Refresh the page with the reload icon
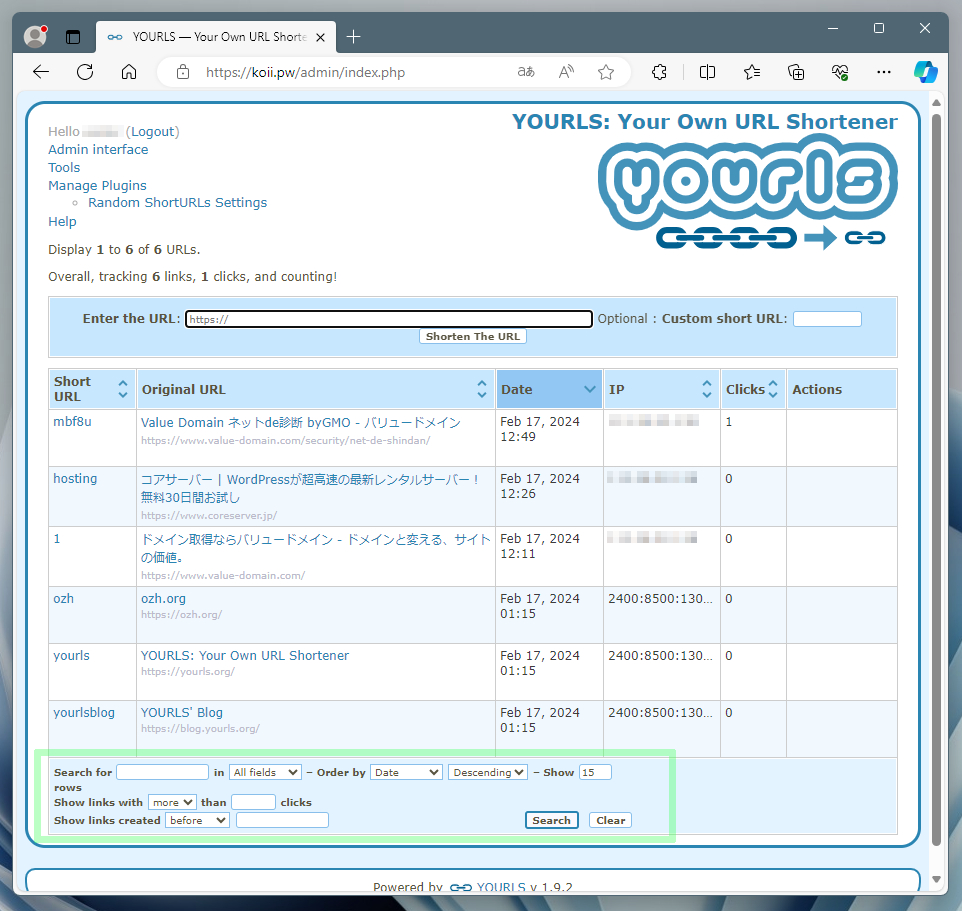 pos(85,72)
